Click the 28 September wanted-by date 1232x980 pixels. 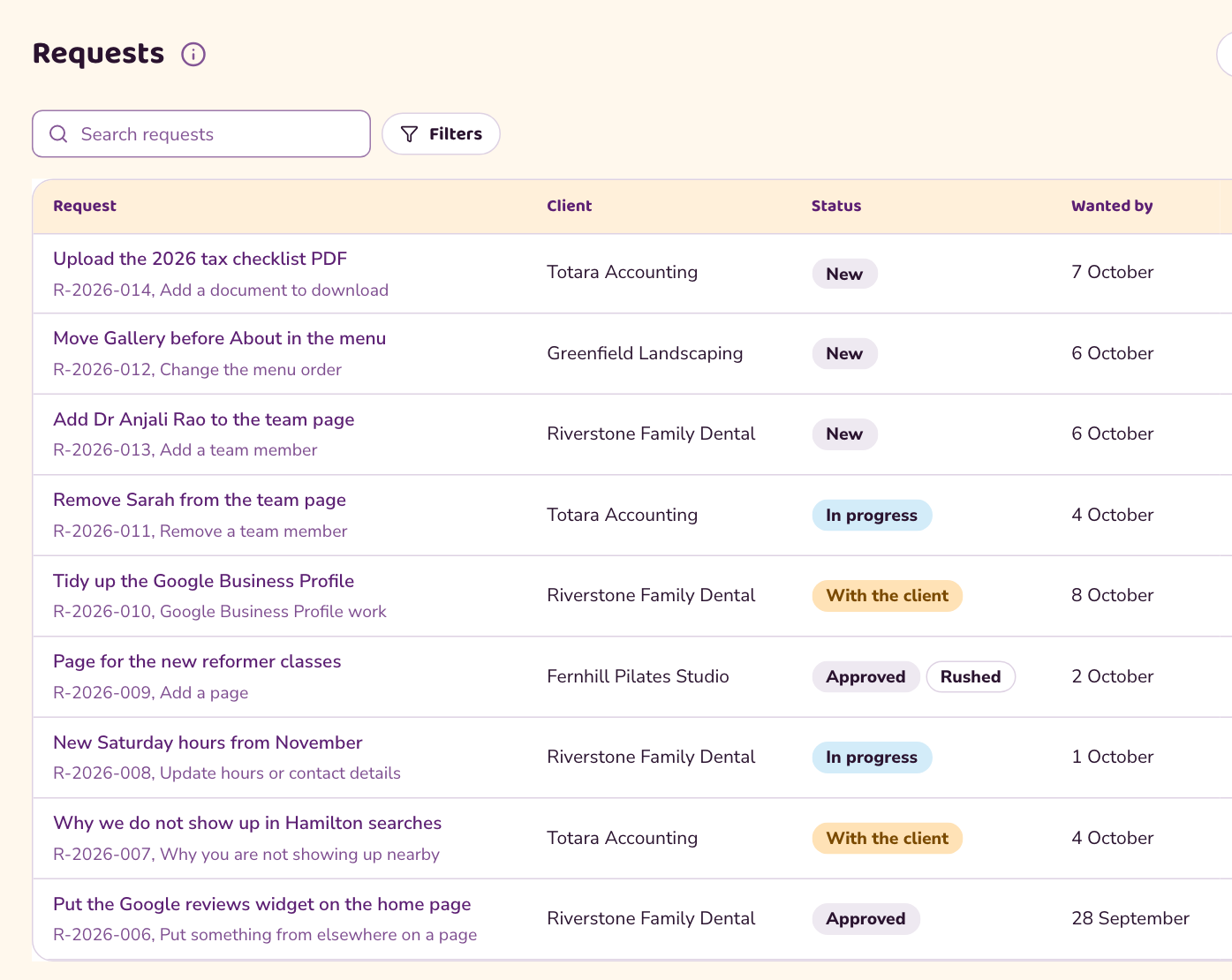[1130, 918]
